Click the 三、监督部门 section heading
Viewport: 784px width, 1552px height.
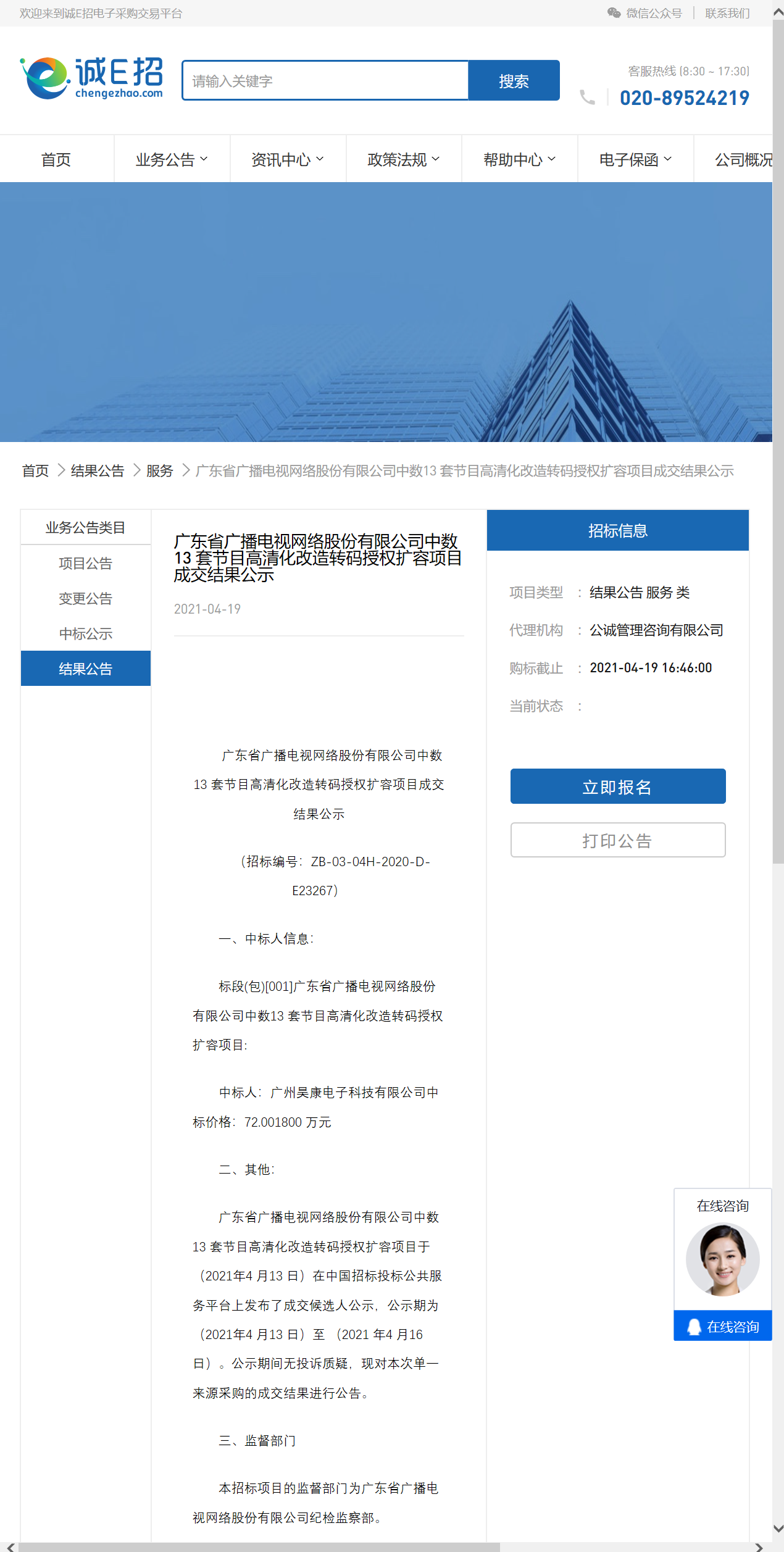[257, 1441]
